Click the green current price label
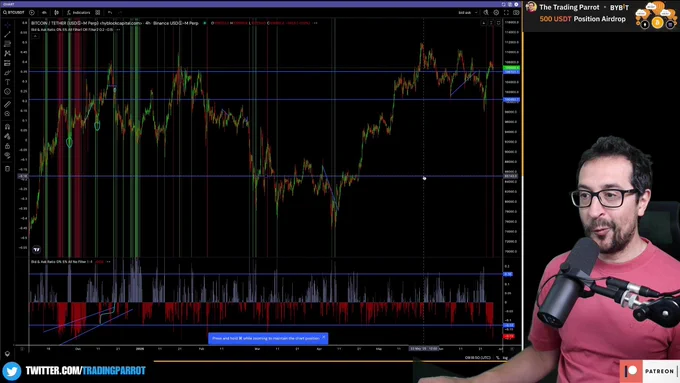 511,68
